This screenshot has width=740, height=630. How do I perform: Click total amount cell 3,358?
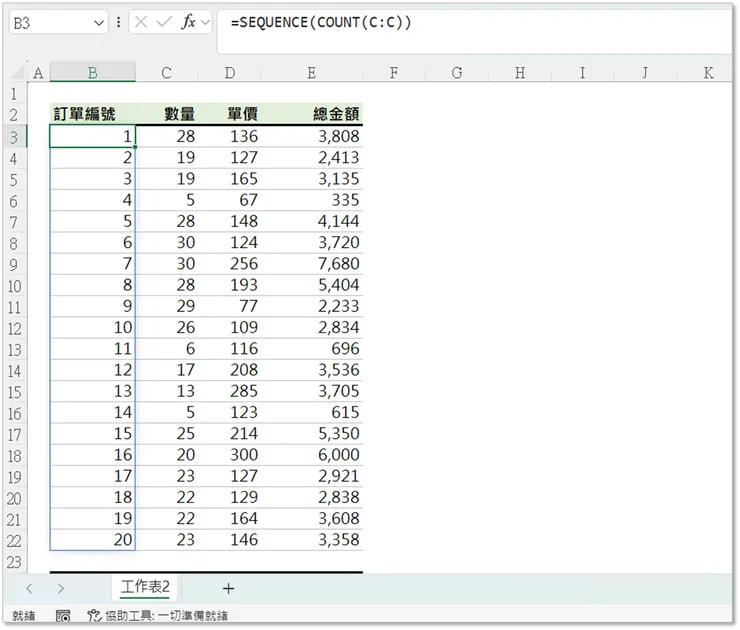312,540
